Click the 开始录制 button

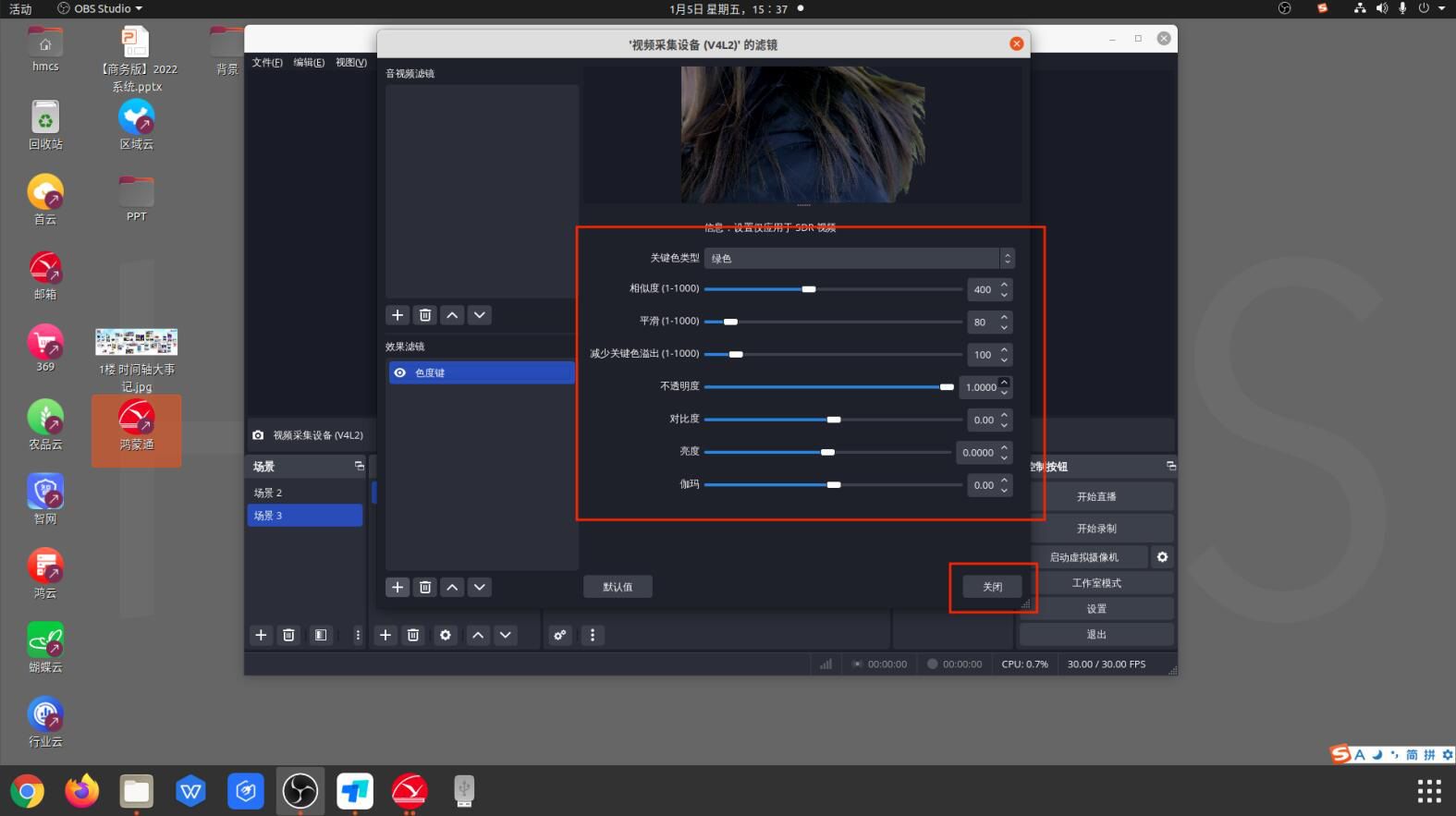tap(1096, 529)
